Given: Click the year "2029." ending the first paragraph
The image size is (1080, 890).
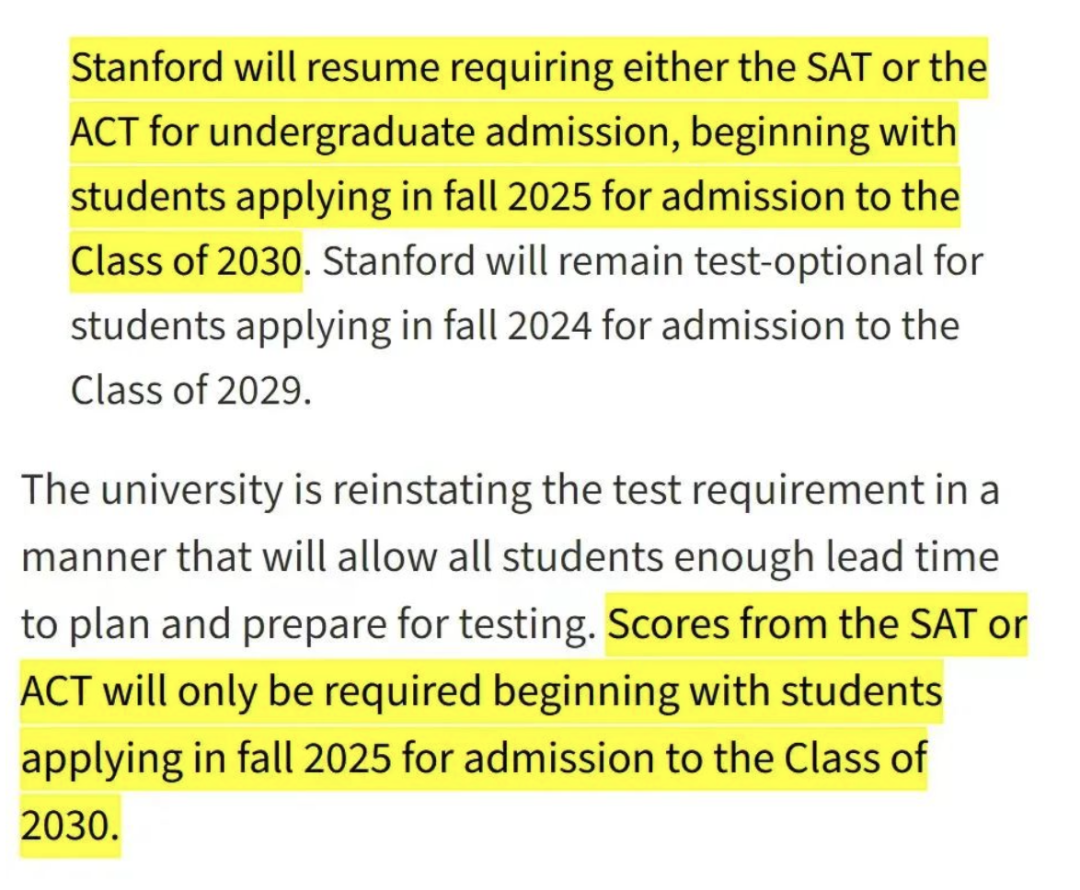Looking at the screenshot, I should pyautogui.click(x=264, y=391).
